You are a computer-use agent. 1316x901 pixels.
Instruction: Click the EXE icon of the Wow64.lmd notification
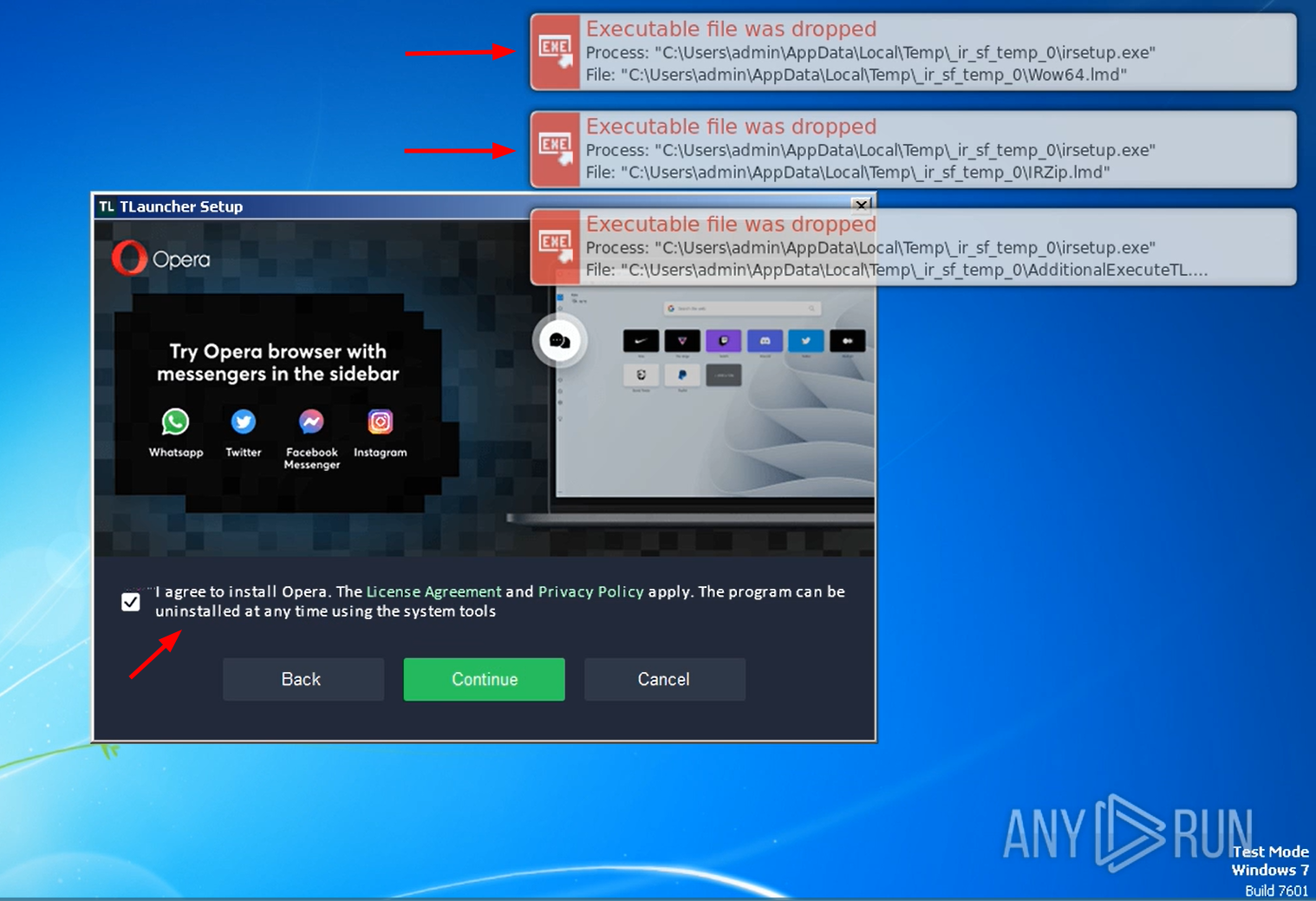click(x=556, y=52)
